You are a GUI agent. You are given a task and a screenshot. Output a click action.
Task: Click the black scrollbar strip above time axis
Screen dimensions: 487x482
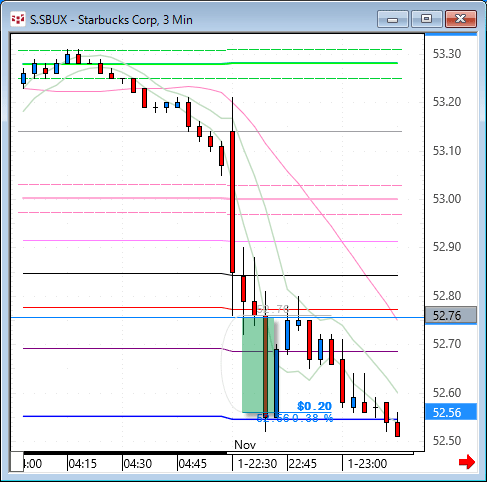125,453
